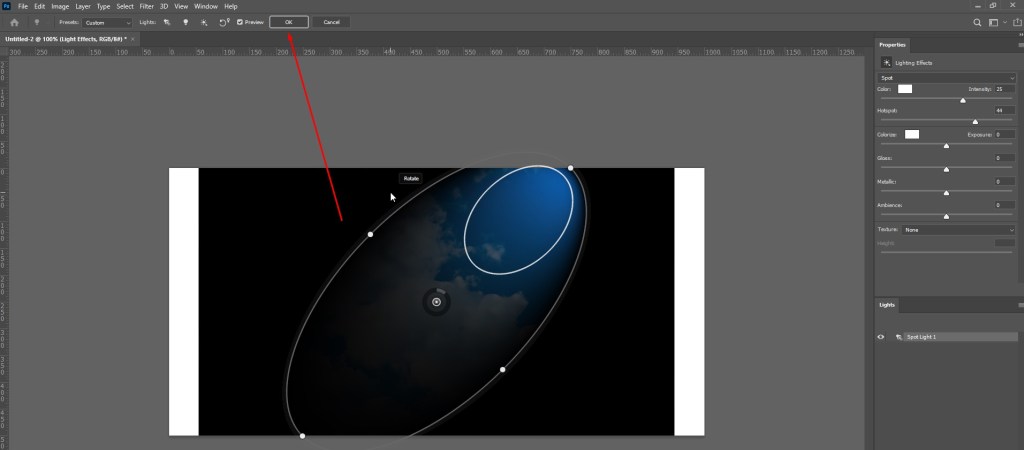Open the light type Spot dropdown
The width and height of the screenshot is (1024, 450).
pyautogui.click(x=947, y=78)
